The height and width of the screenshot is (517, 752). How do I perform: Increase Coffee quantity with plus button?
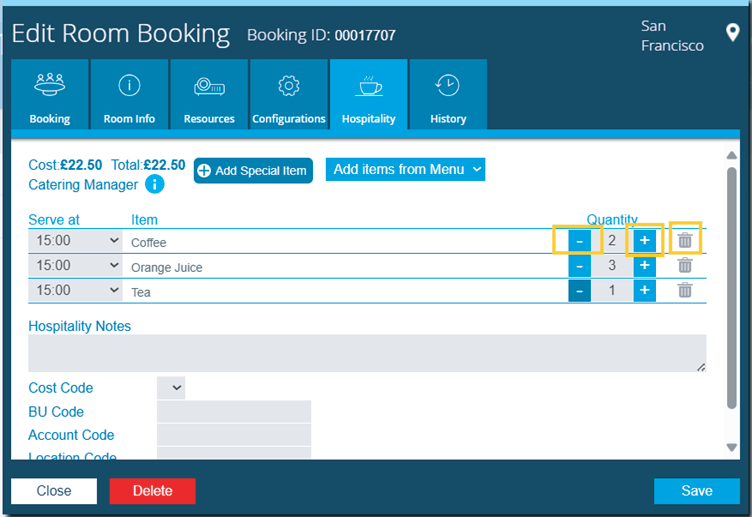point(644,240)
